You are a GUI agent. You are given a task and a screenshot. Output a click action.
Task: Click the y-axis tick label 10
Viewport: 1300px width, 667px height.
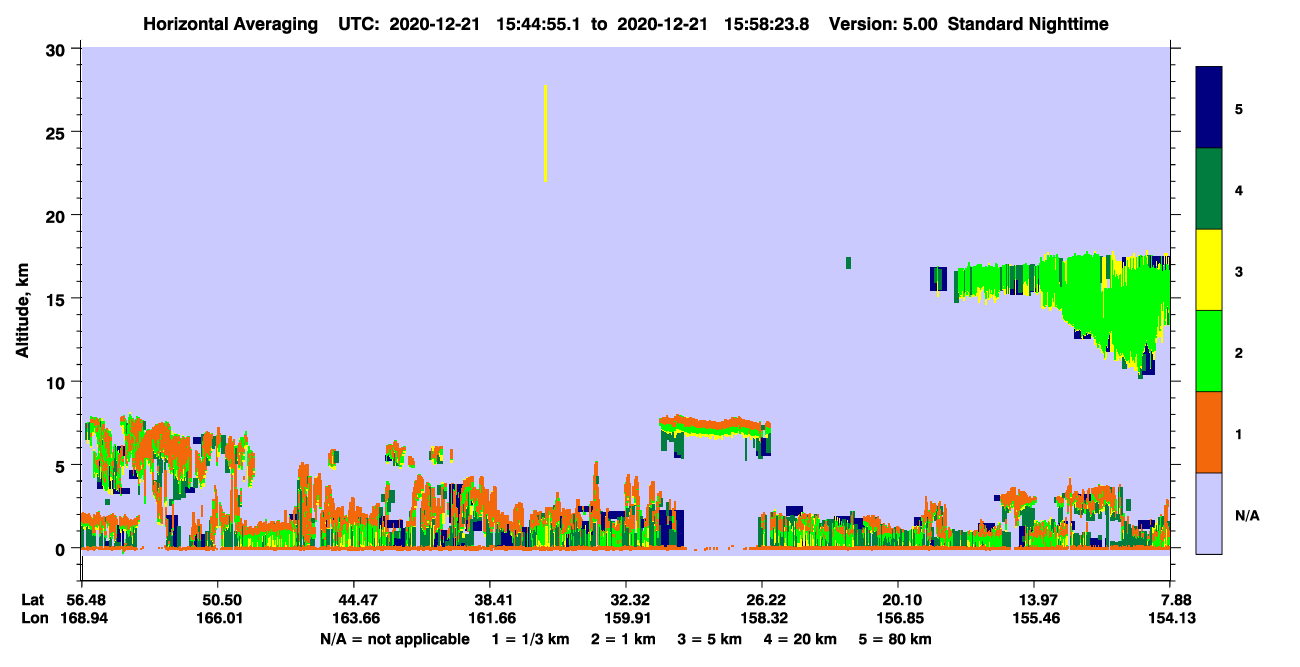click(57, 382)
